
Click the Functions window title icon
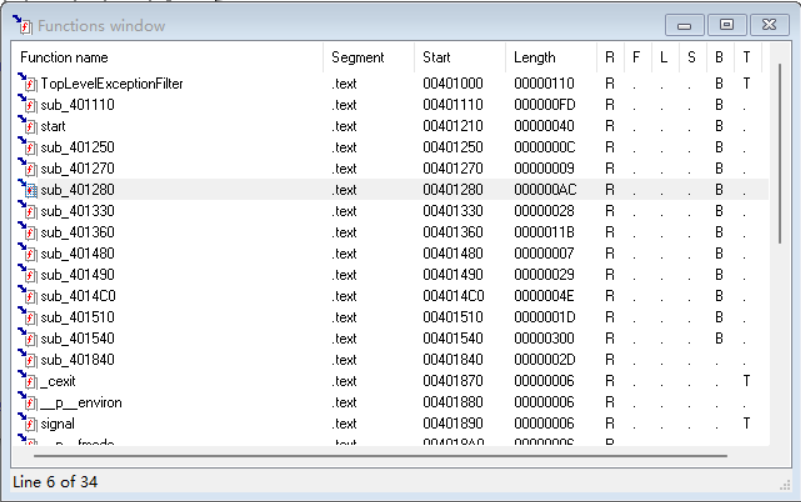tap(23, 25)
